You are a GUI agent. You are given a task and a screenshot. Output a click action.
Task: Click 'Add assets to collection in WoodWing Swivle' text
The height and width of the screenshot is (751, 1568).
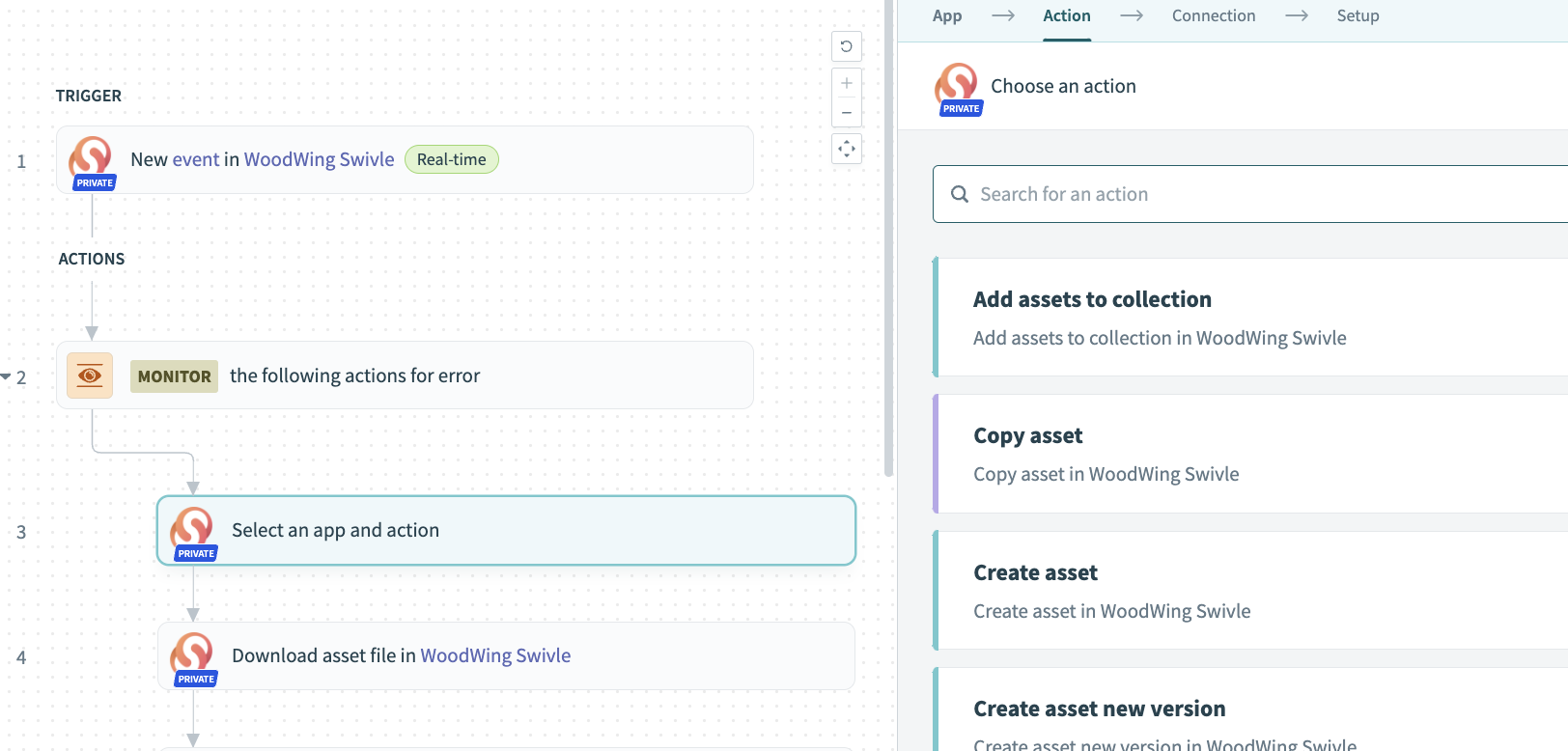[x=1160, y=338]
